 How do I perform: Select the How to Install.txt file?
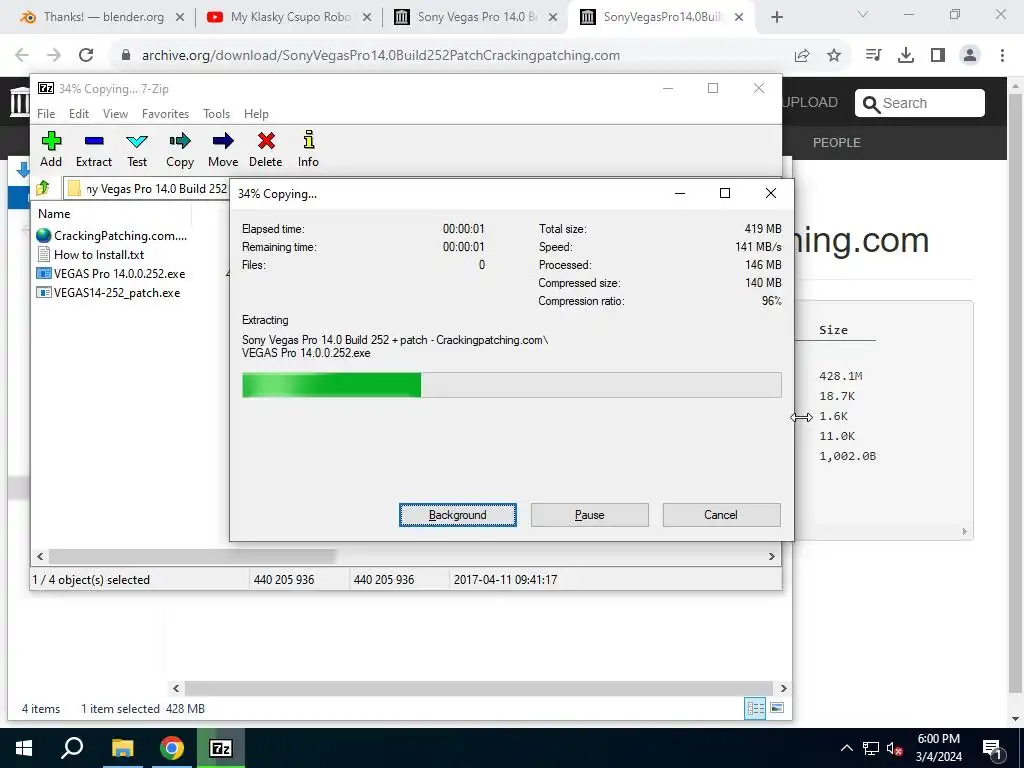(91, 255)
